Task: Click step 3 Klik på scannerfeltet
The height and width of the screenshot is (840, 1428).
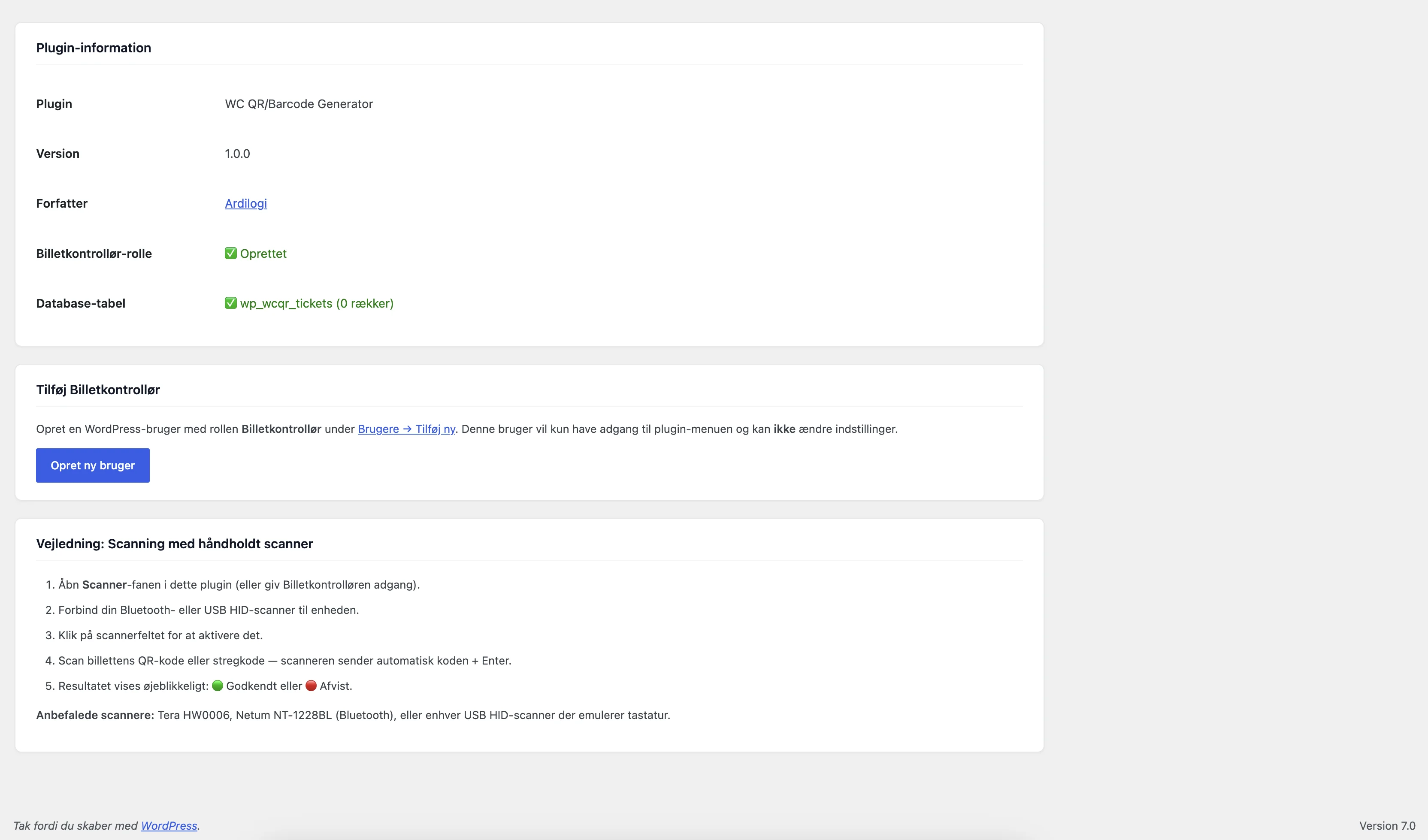Action: (x=160, y=635)
